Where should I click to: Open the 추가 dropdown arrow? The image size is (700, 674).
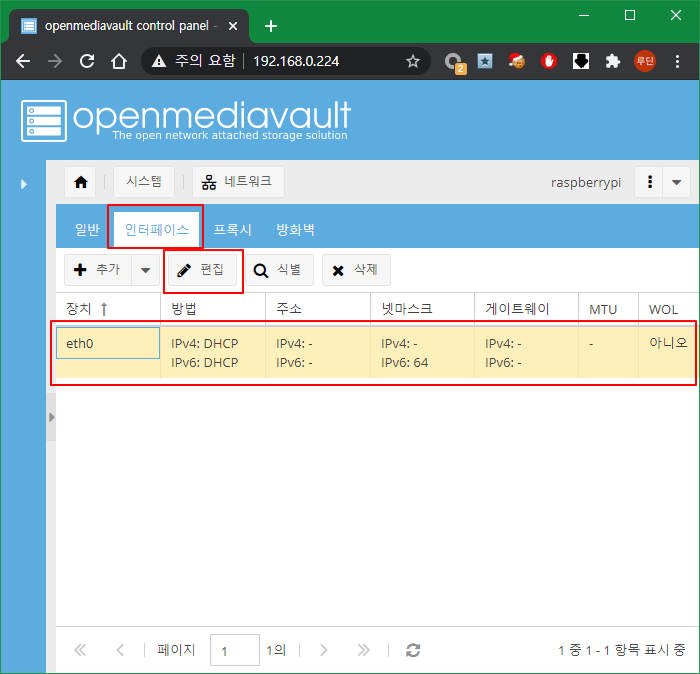146,270
